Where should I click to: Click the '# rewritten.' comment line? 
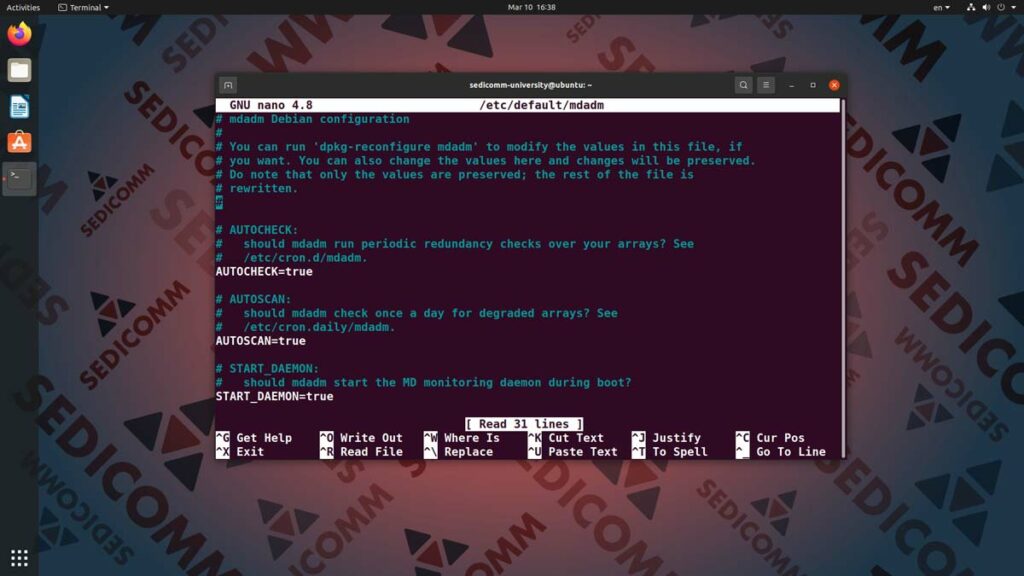[257, 188]
